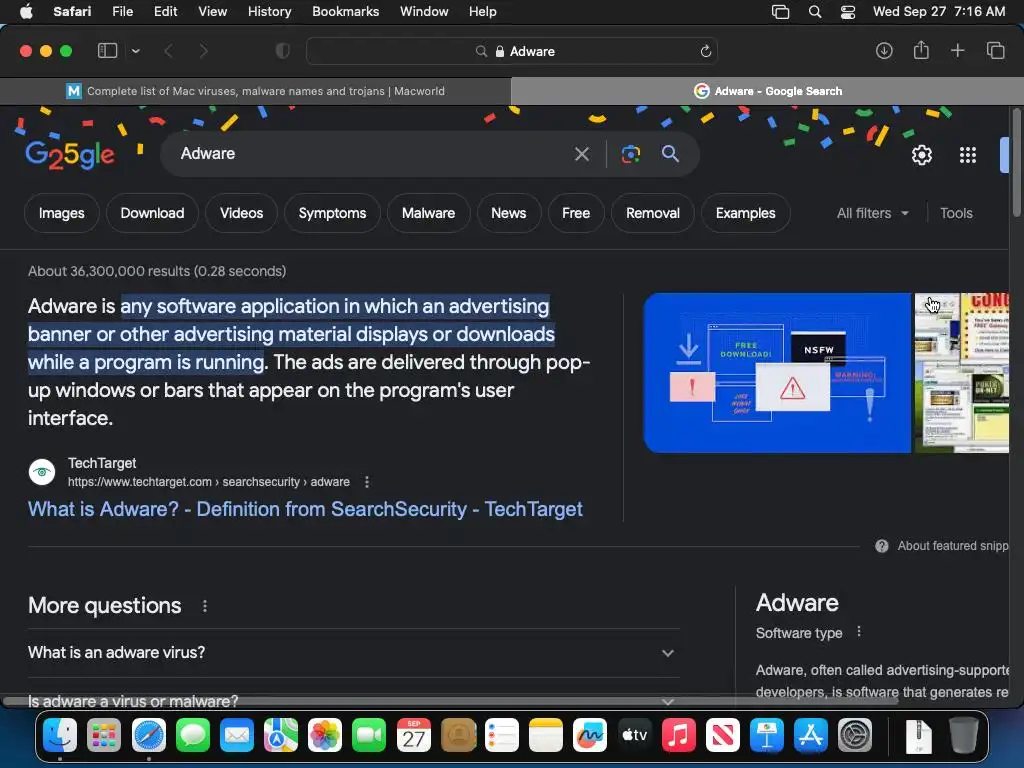Screen dimensions: 1024x768
Task: Filter results by Download chip
Action: [152, 213]
